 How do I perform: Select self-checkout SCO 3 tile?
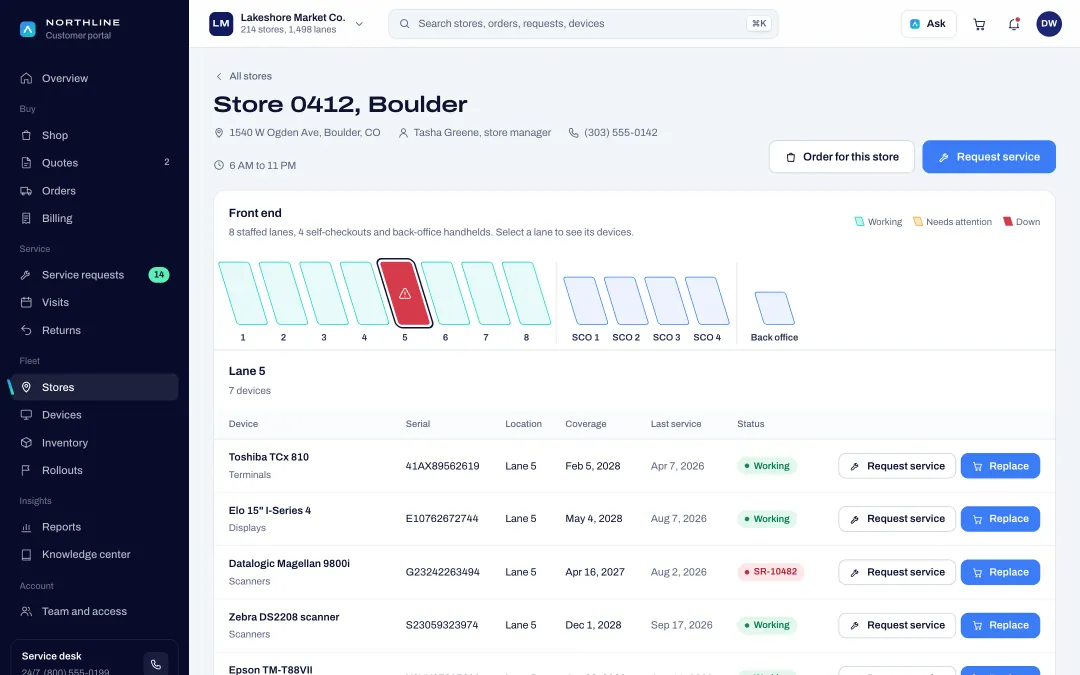point(667,300)
